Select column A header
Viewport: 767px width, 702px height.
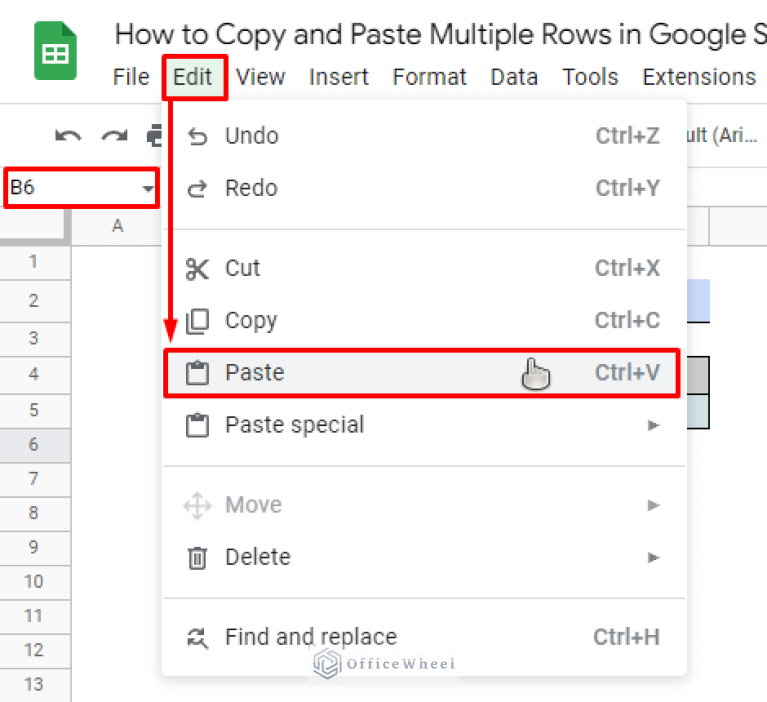pyautogui.click(x=117, y=226)
